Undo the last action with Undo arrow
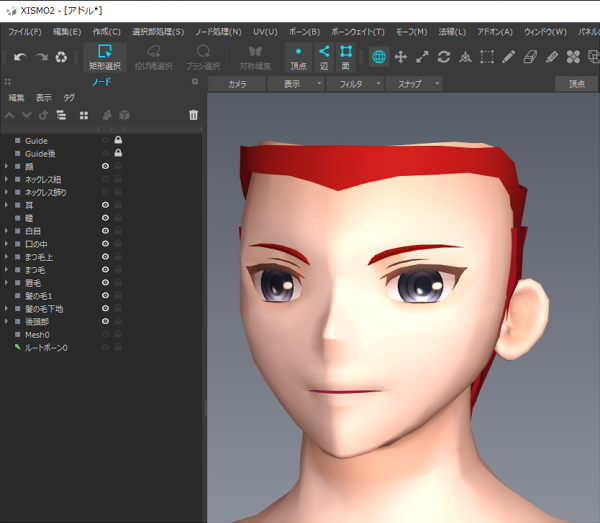600x523 pixels. coord(20,57)
